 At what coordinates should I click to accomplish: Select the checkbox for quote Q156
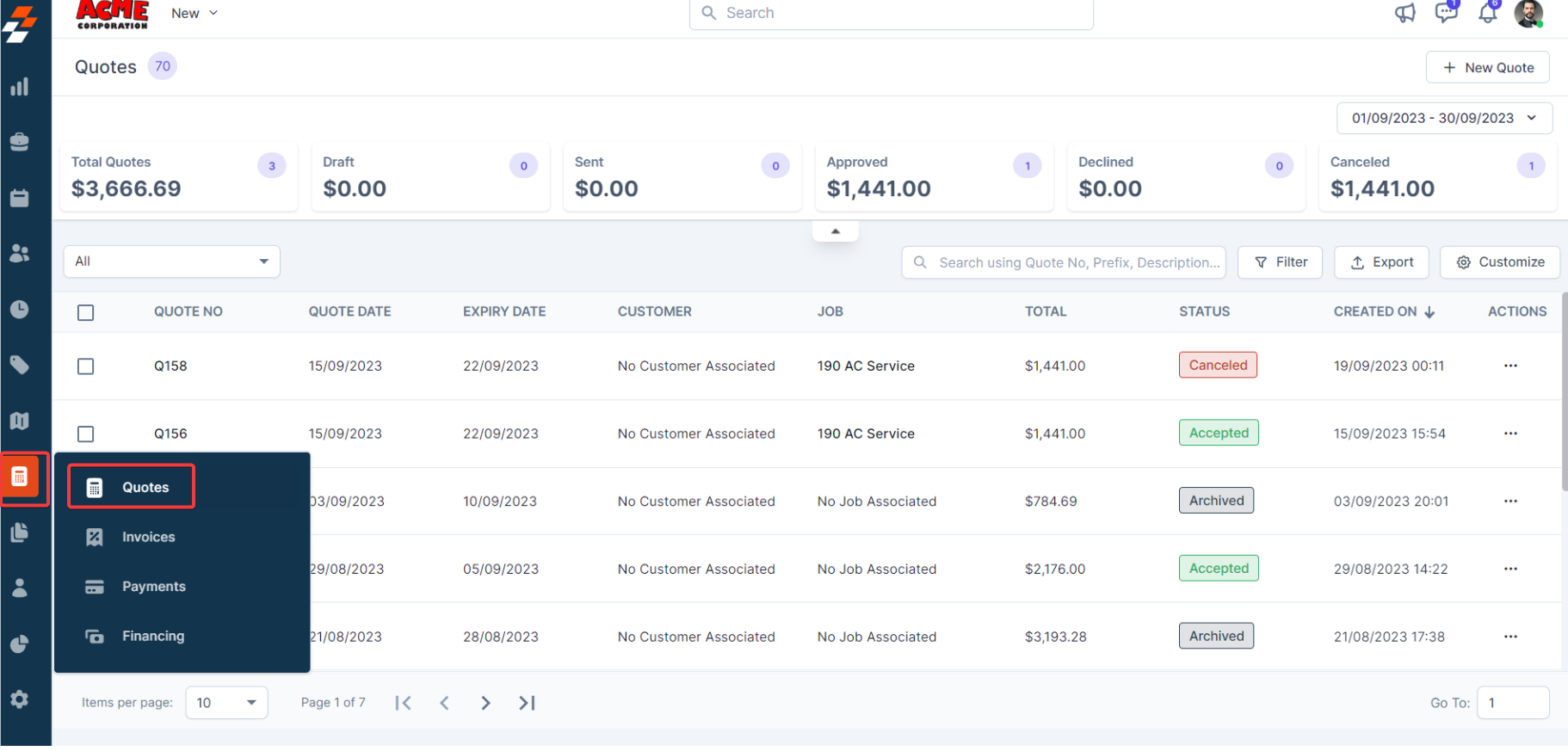click(x=86, y=434)
